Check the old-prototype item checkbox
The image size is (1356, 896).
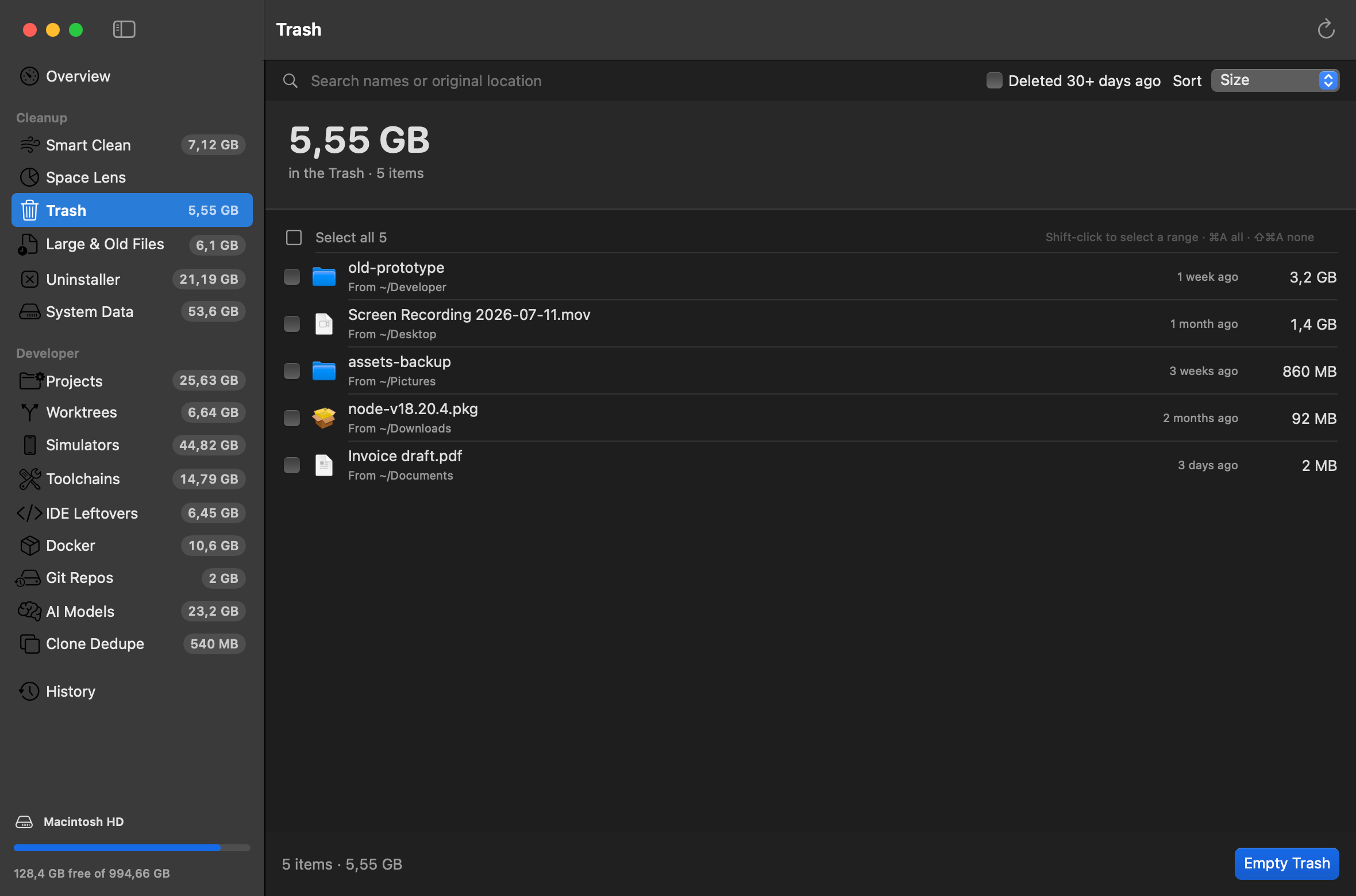point(292,277)
